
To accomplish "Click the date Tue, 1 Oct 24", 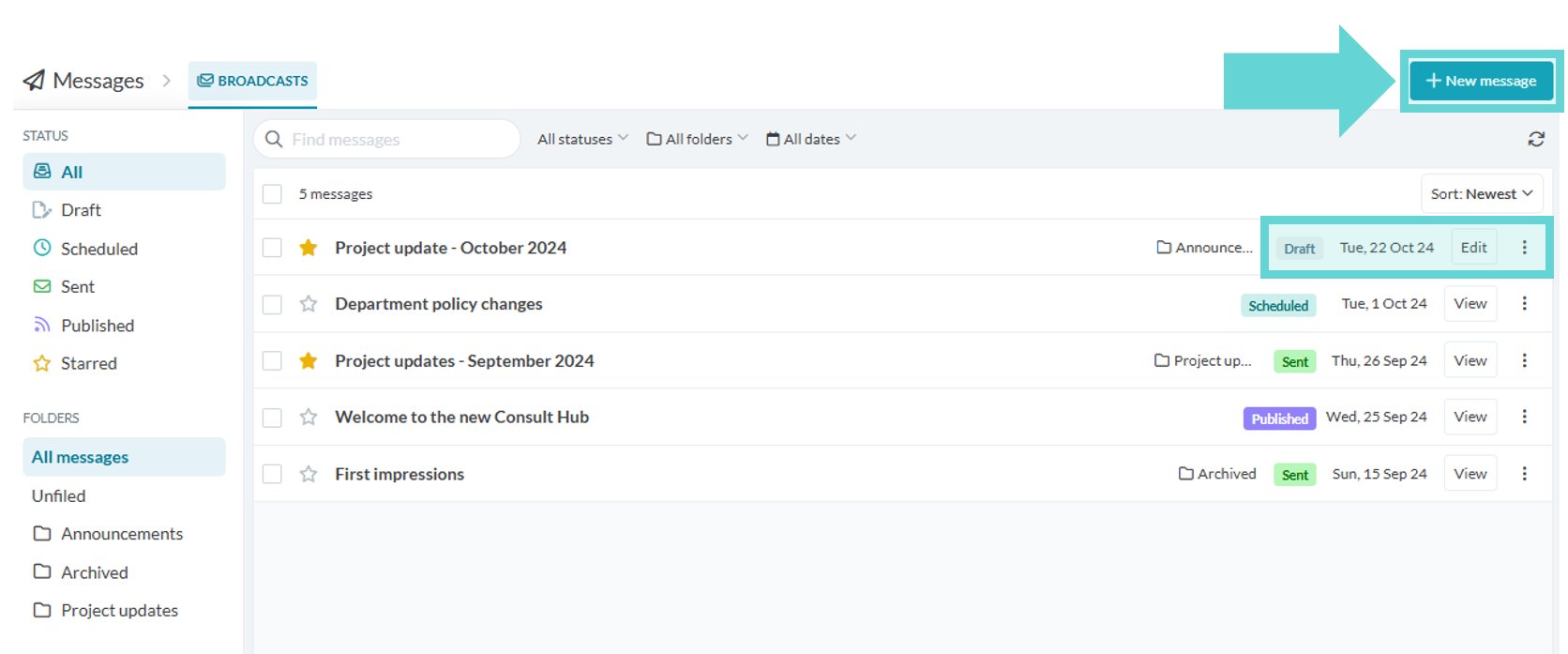I will pos(1384,304).
